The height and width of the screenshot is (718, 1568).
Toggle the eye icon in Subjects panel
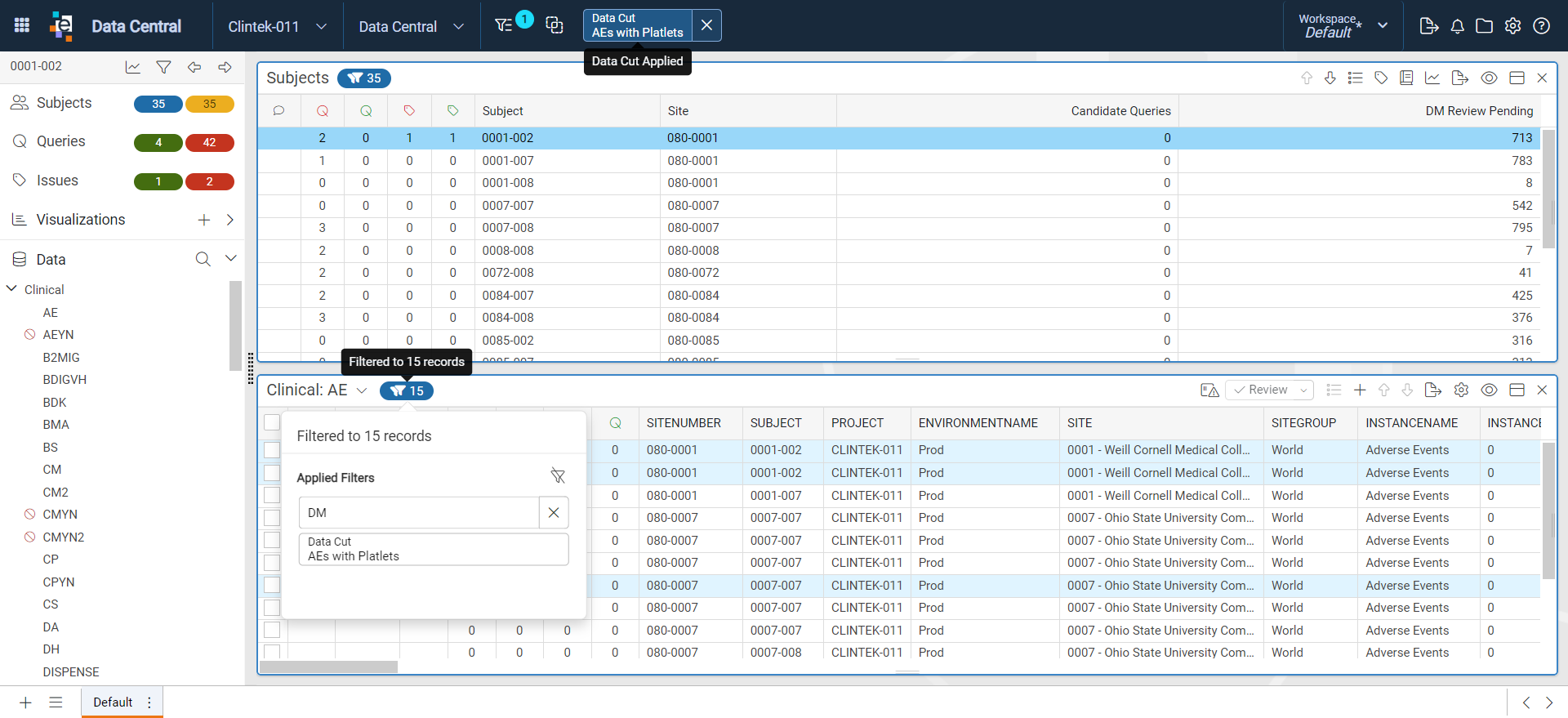[1489, 78]
